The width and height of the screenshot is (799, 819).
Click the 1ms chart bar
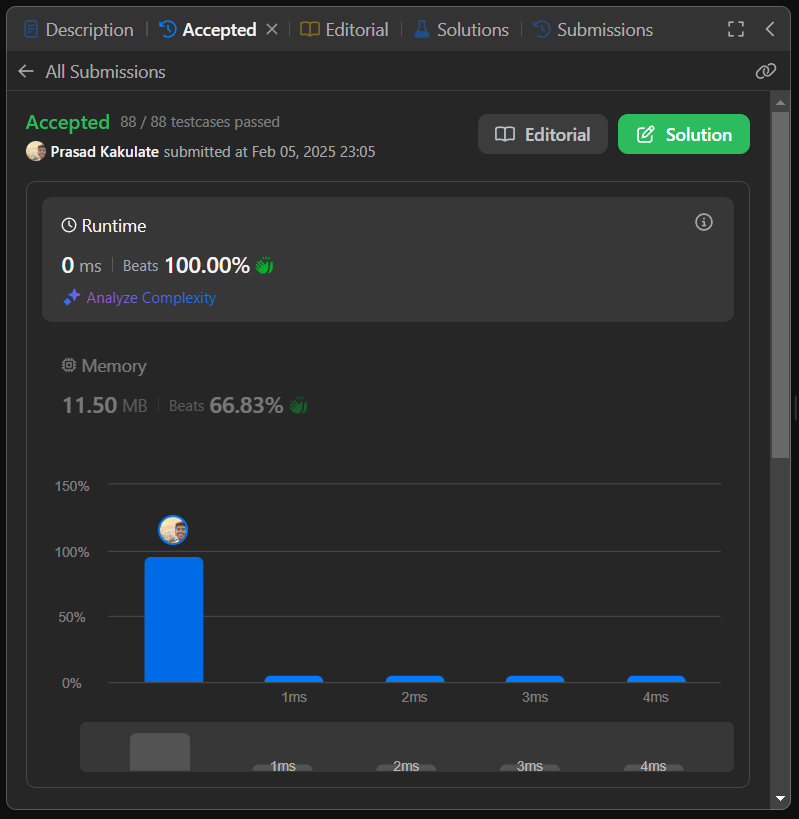coord(293,679)
